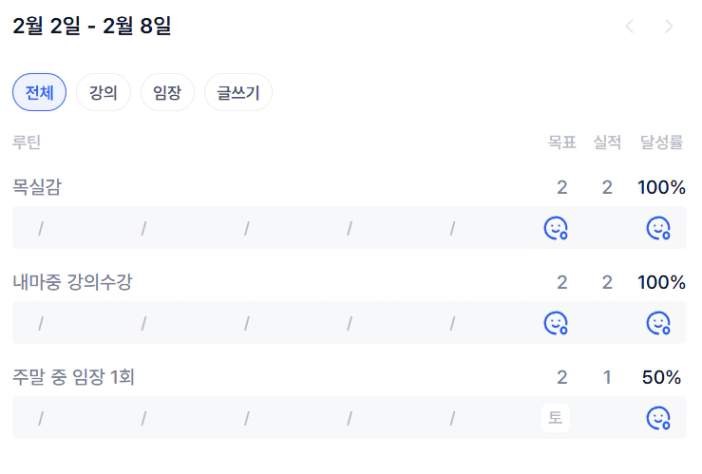Click the 2월 2일 - 2월 8일 date heading
702x474 pixels.
point(91,27)
